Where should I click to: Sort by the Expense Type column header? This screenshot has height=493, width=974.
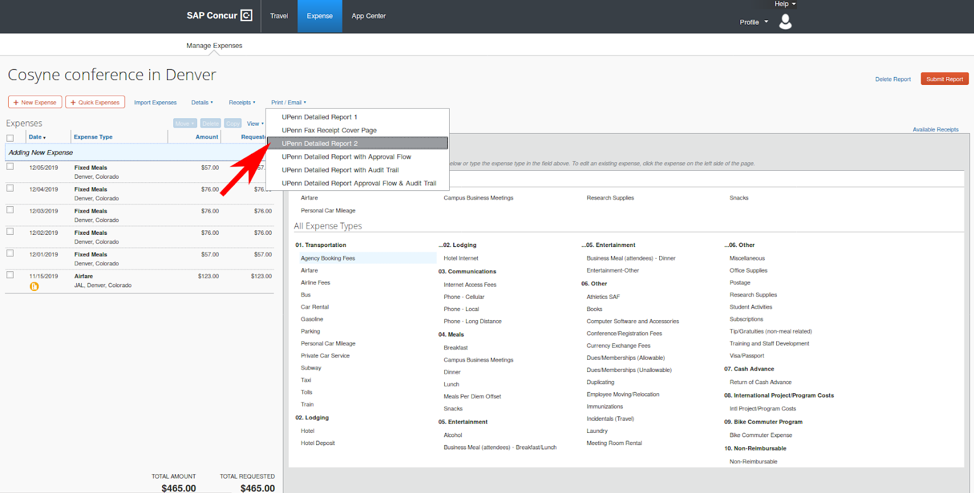93,137
